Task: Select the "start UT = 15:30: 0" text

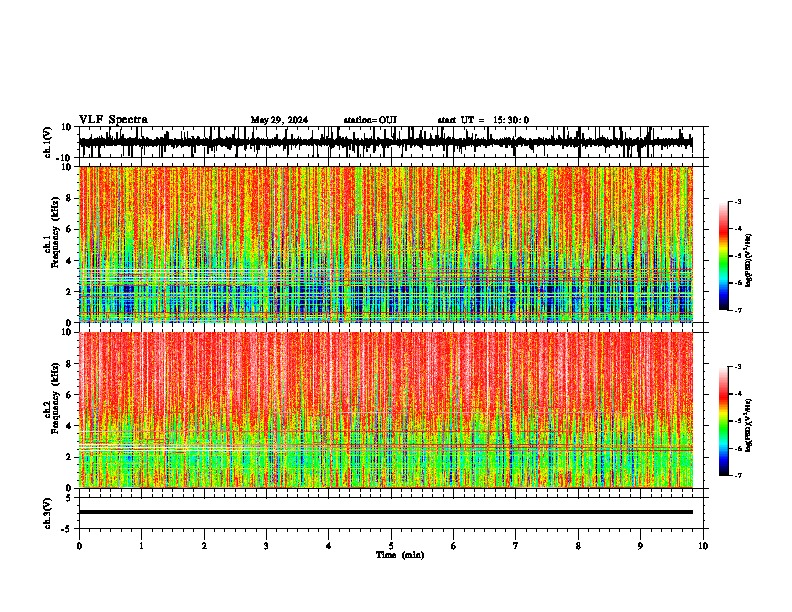Action: [x=483, y=120]
